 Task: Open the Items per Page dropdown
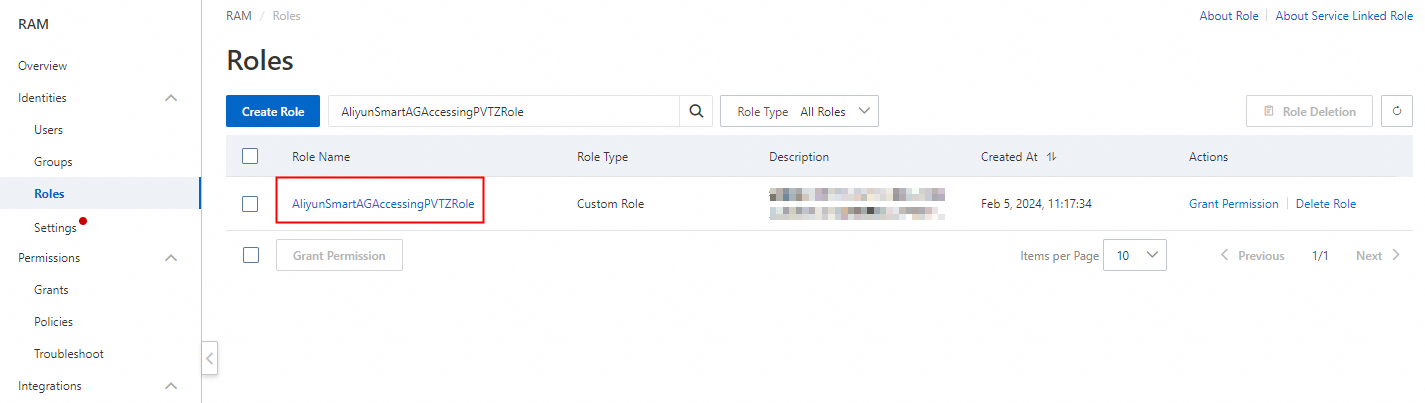[x=1135, y=256]
